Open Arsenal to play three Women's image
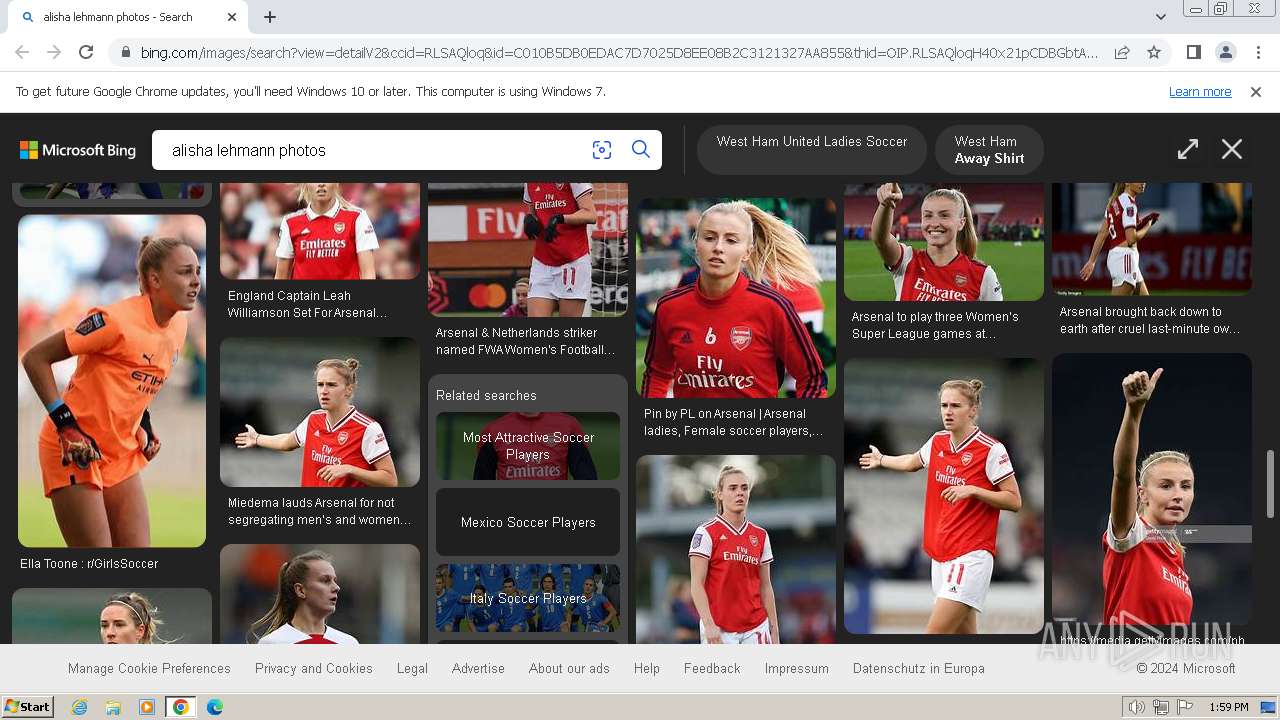 944,242
